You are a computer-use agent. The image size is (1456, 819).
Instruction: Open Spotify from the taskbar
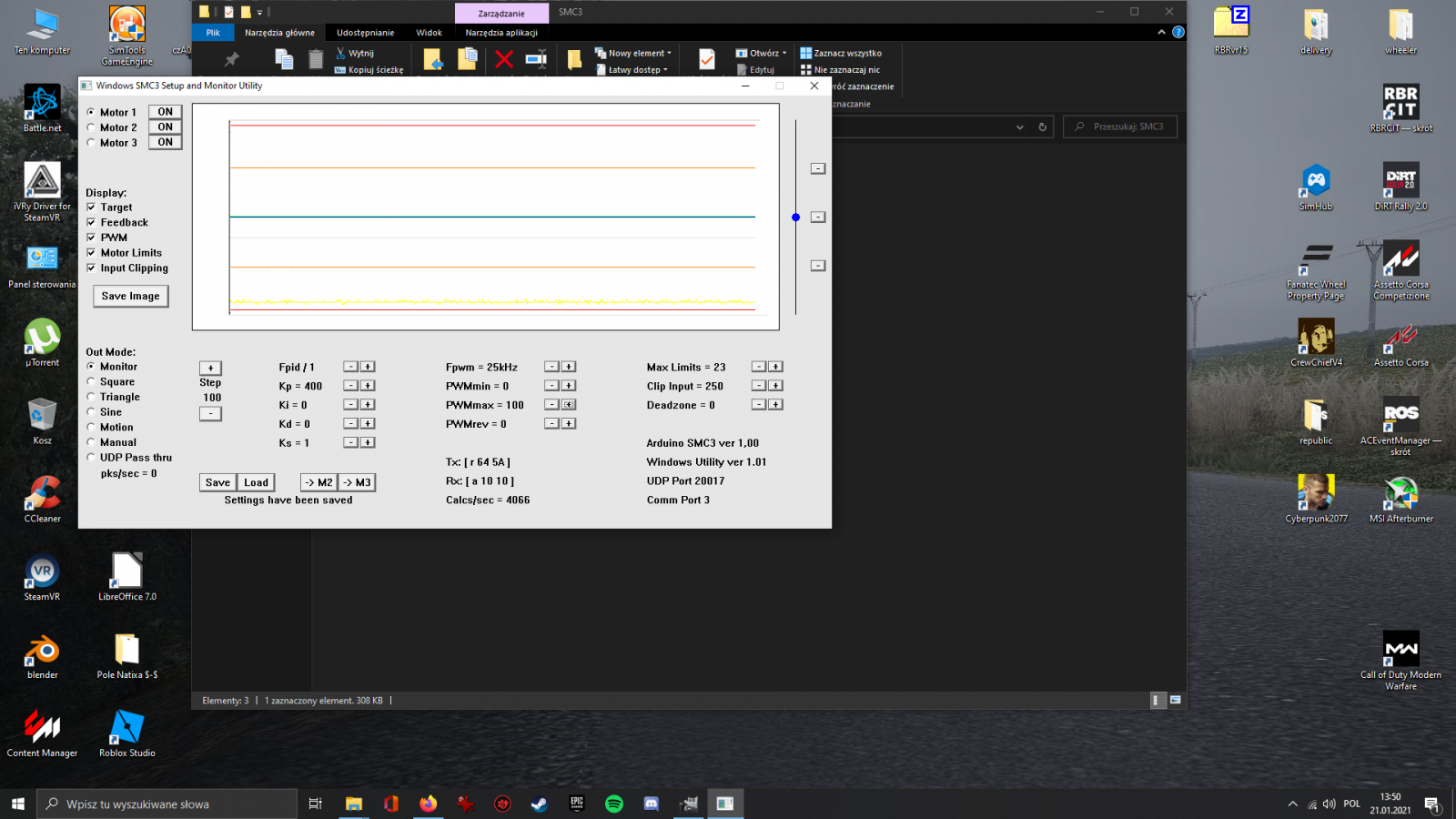click(x=614, y=804)
